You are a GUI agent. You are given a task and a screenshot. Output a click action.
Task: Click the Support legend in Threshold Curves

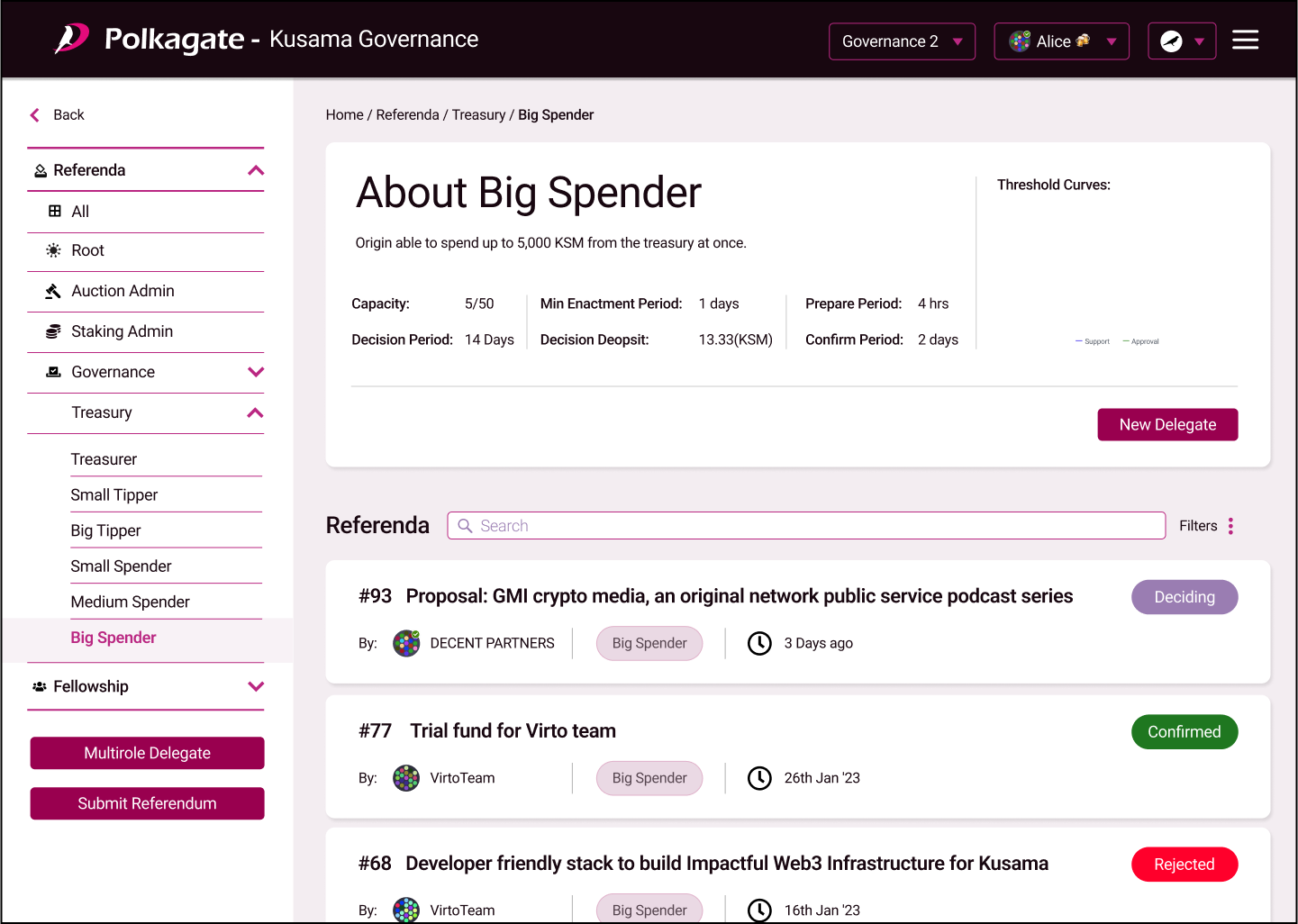pyautogui.click(x=1093, y=341)
